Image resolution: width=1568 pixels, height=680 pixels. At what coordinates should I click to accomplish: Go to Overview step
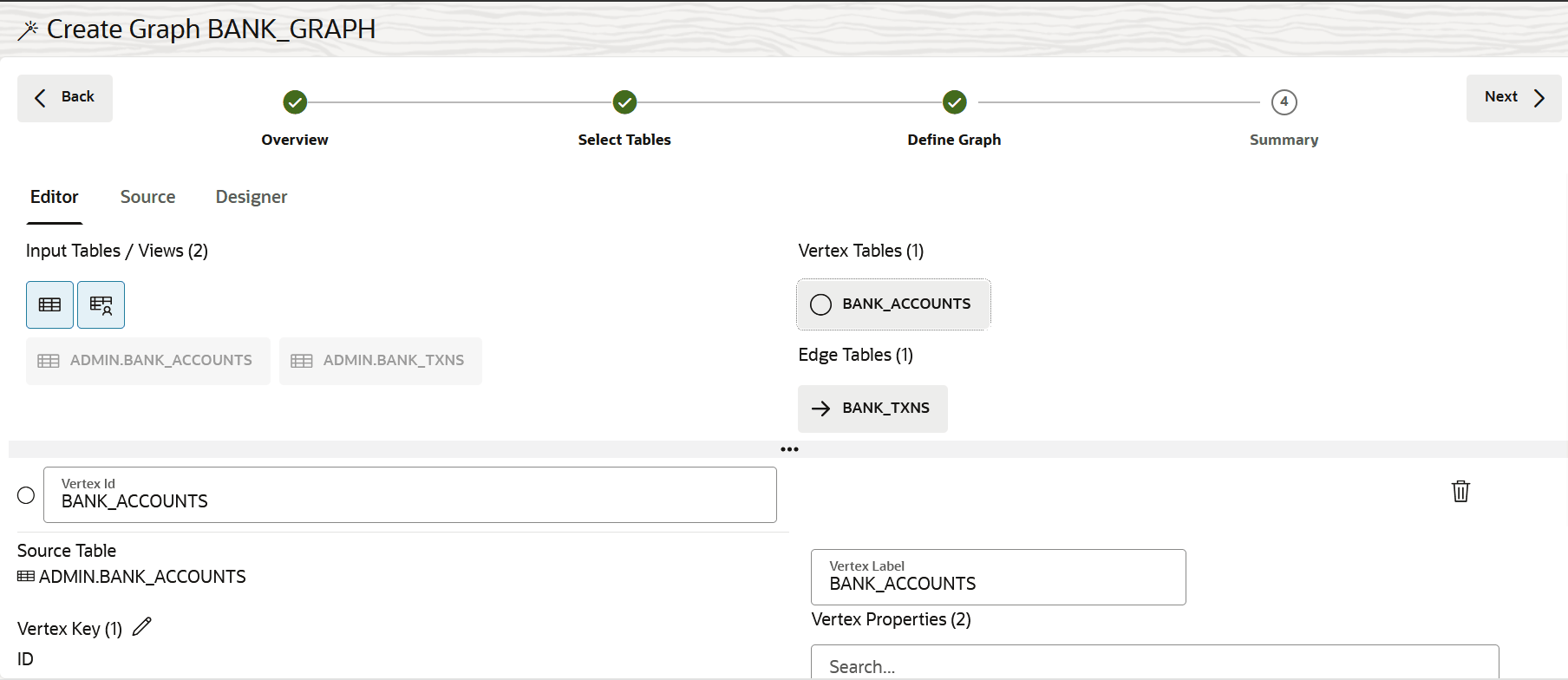tap(295, 102)
